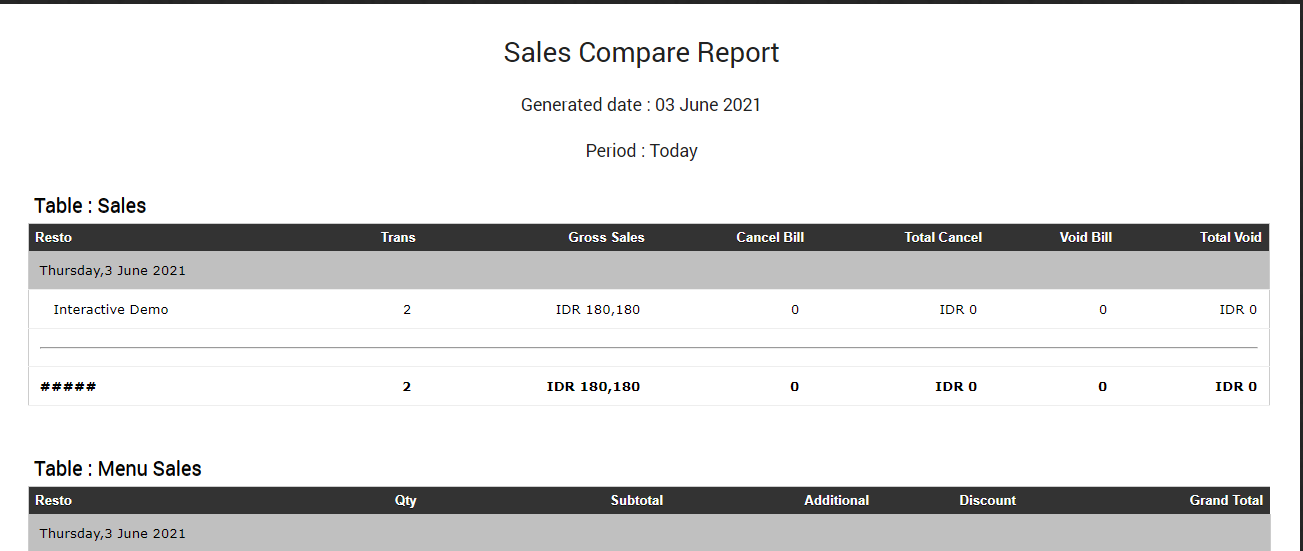Select the Interactive Demo resto row
1303x551 pixels.
(111, 310)
